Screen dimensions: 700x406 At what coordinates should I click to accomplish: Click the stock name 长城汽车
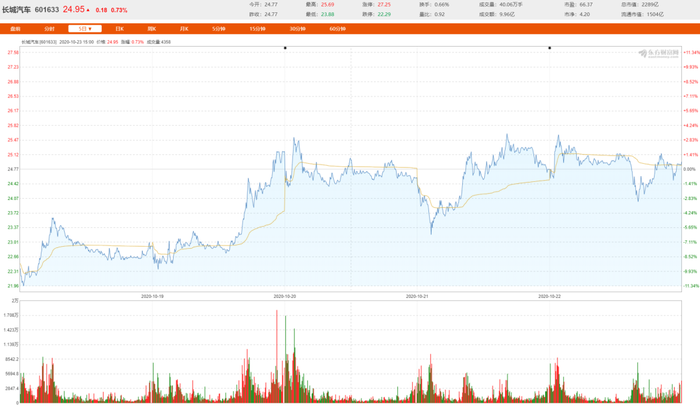click(x=17, y=9)
